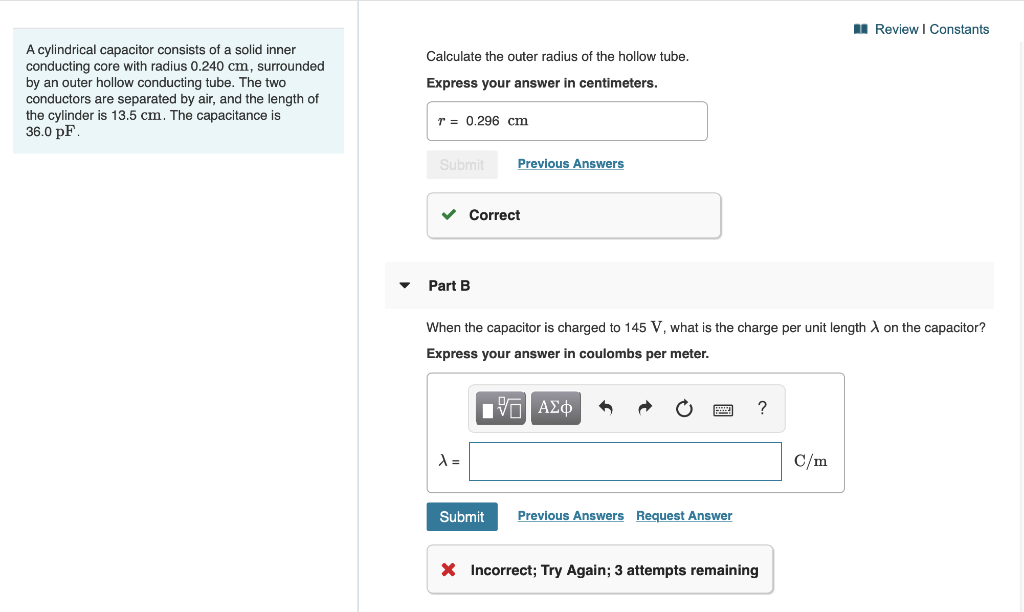Open the Review link
Viewport: 1024px width, 612px height.
[896, 29]
